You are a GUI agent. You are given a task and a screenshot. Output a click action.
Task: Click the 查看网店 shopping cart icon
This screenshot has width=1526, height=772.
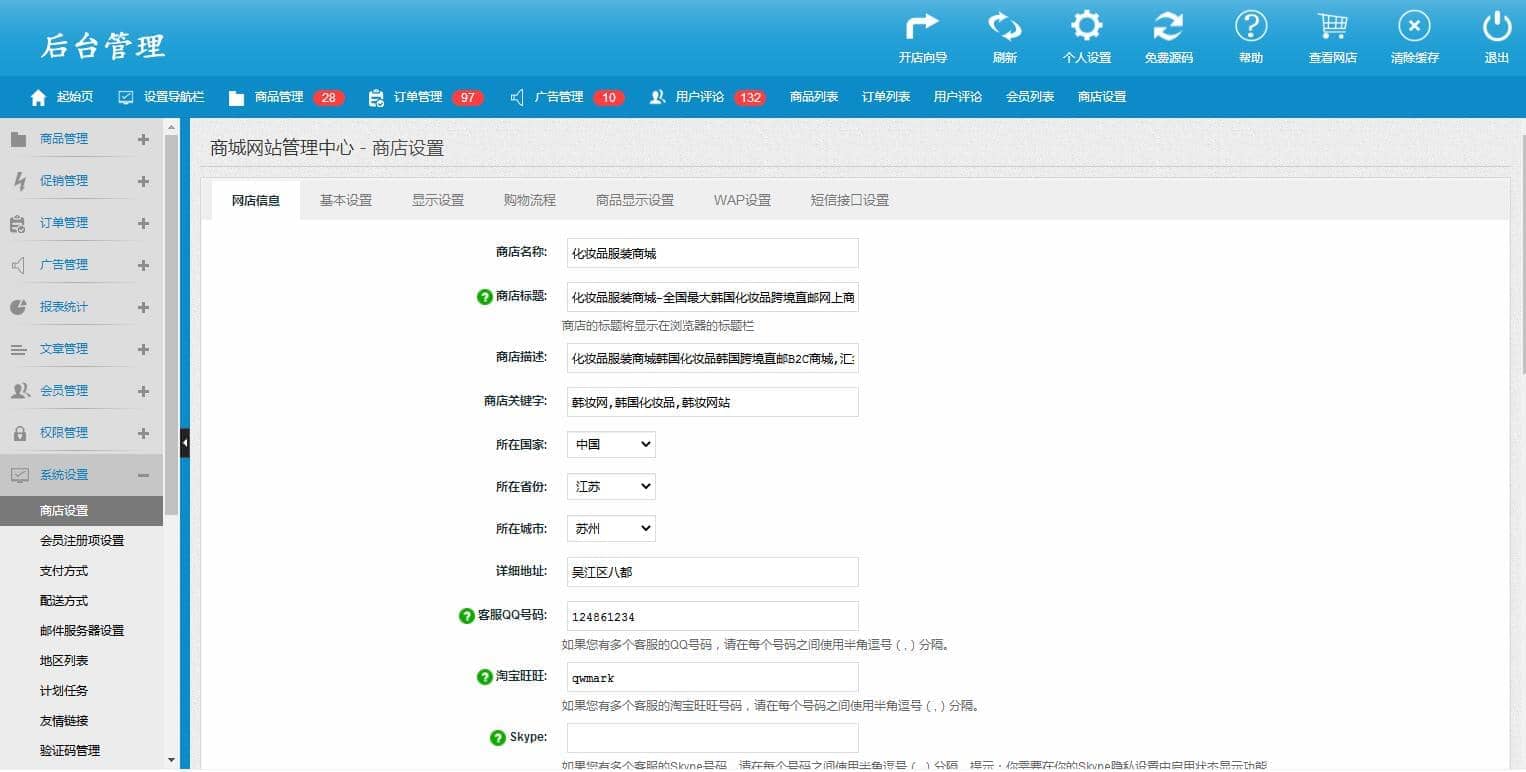1332,27
